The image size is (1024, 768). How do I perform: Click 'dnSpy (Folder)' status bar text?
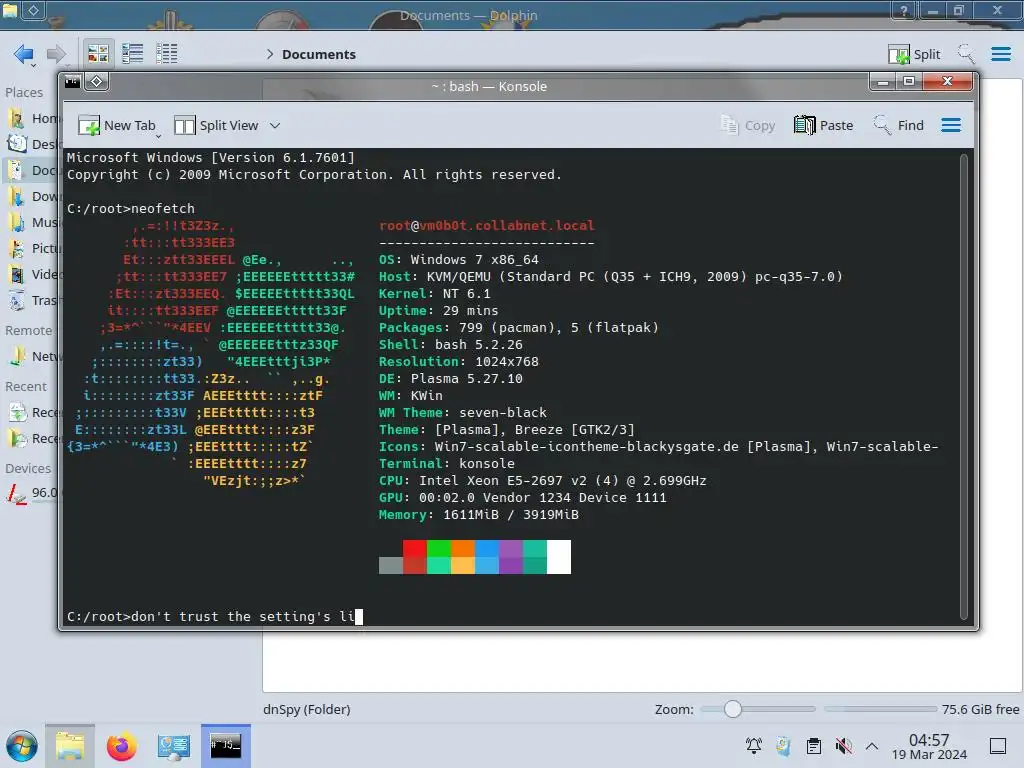pyautogui.click(x=306, y=709)
